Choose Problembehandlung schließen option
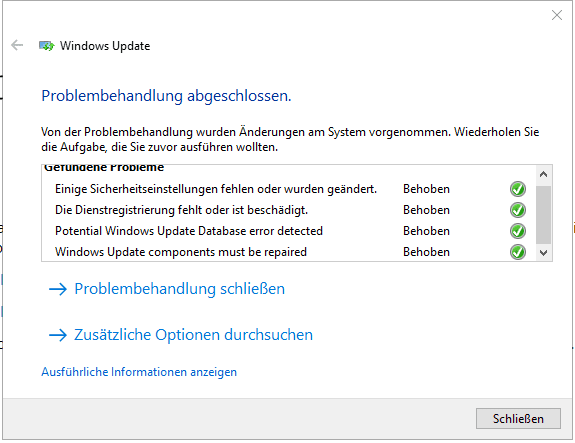Screen dimensions: 575x443 click(180, 289)
